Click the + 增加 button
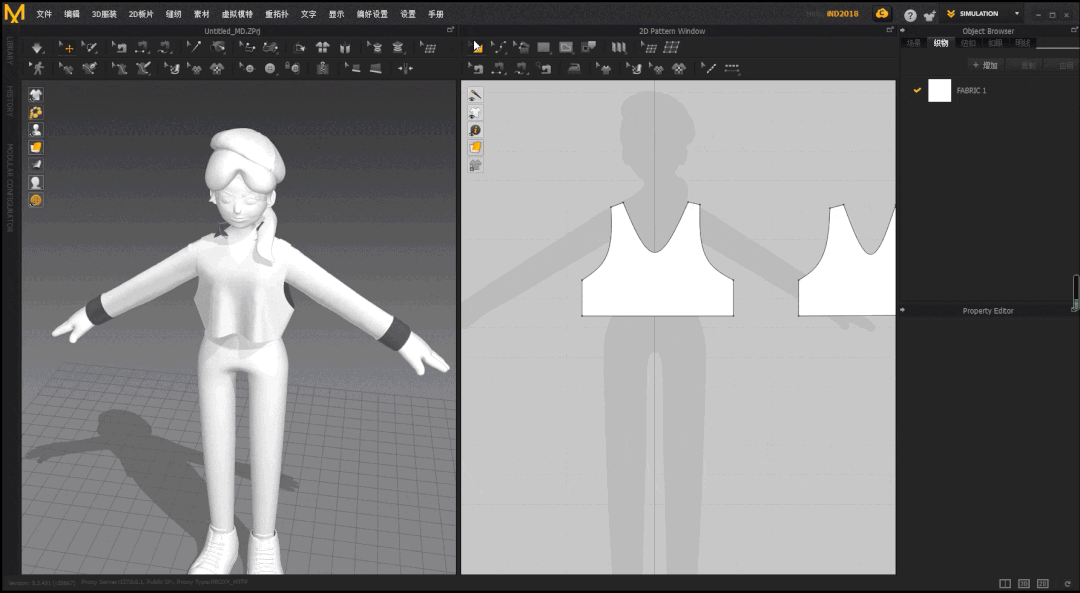This screenshot has width=1080, height=593. (x=985, y=65)
